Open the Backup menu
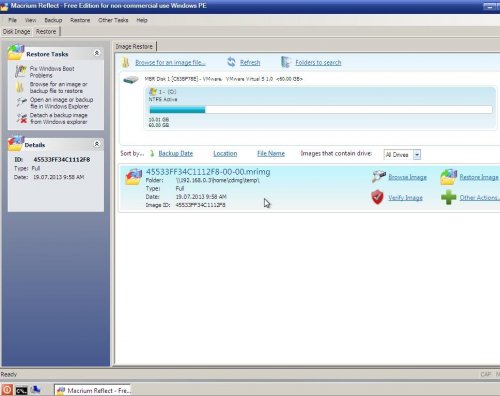 tap(53, 20)
